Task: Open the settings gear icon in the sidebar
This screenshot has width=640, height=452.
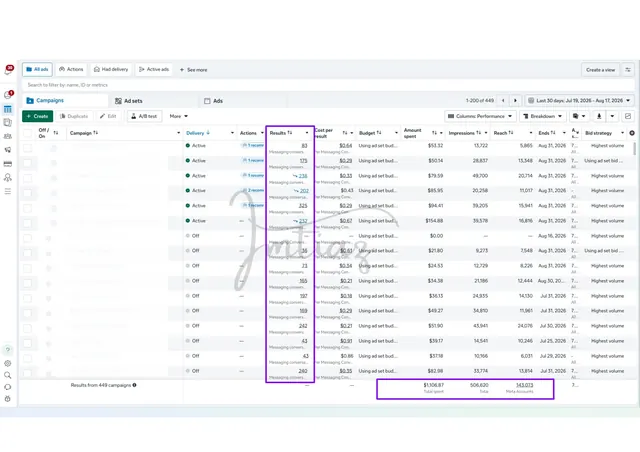Action: [8, 363]
